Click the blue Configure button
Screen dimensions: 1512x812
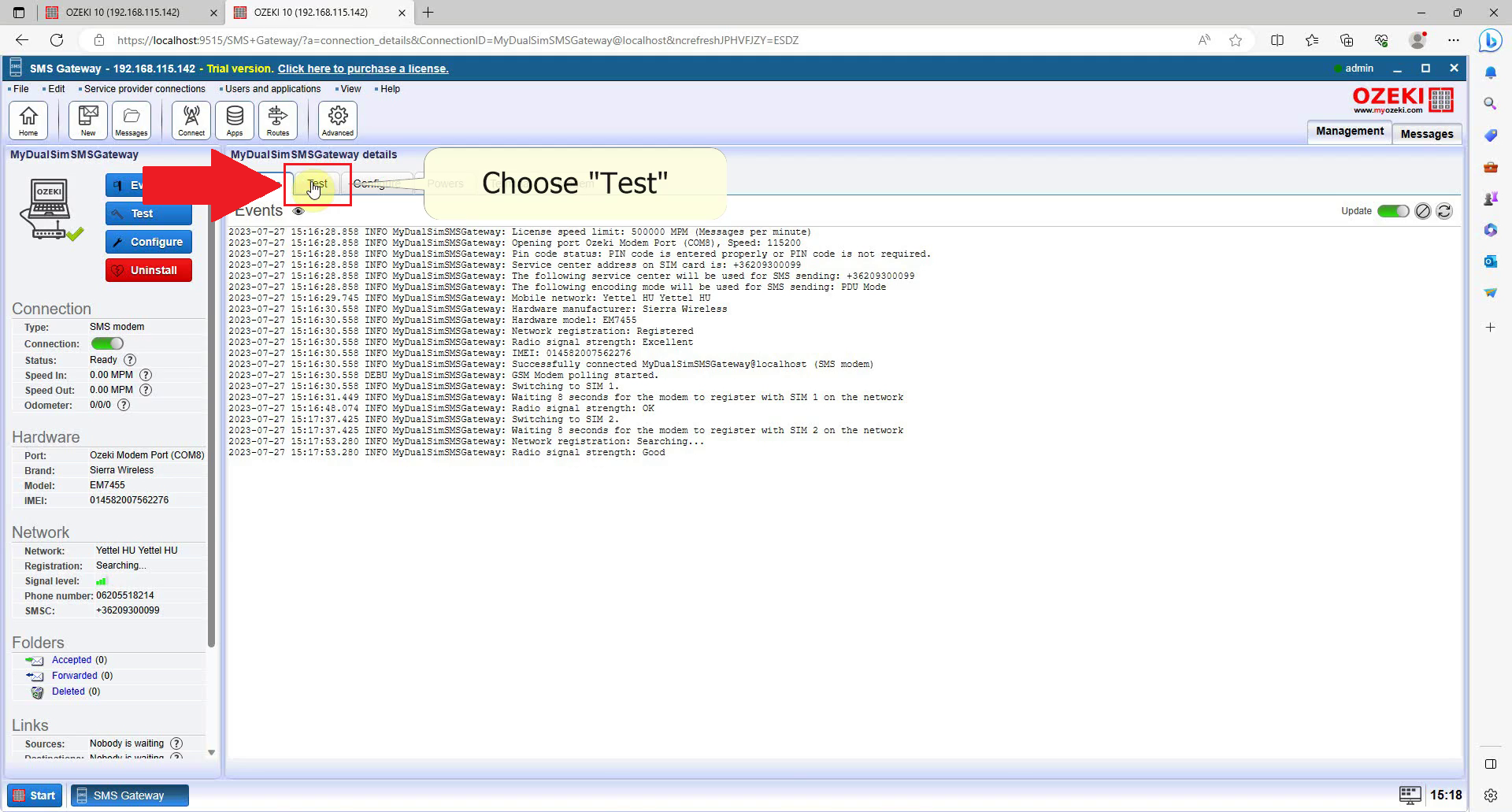tap(149, 242)
